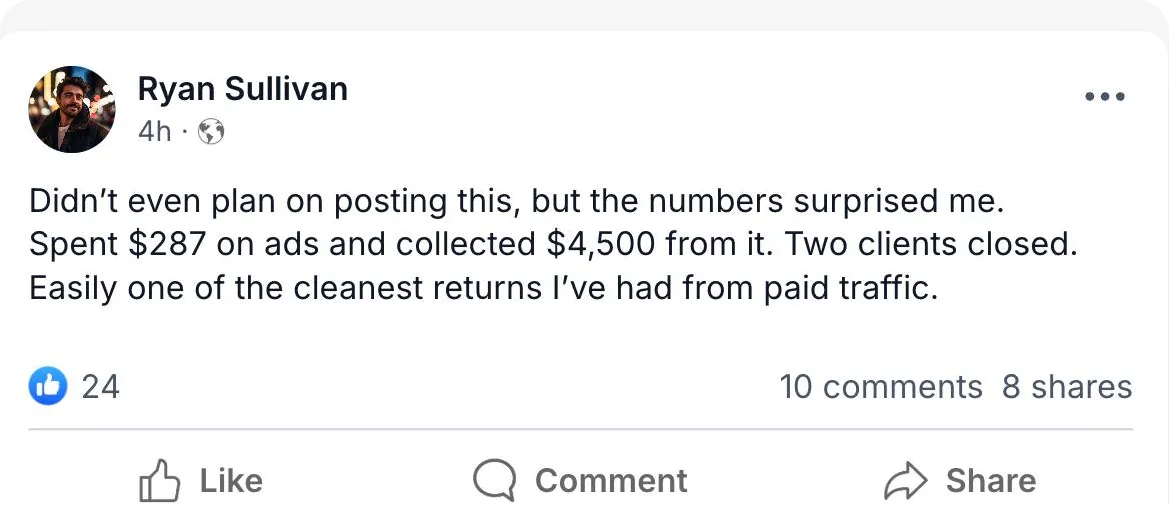Click the post's first line about numbers
This screenshot has width=1169, height=531.
click(x=515, y=201)
